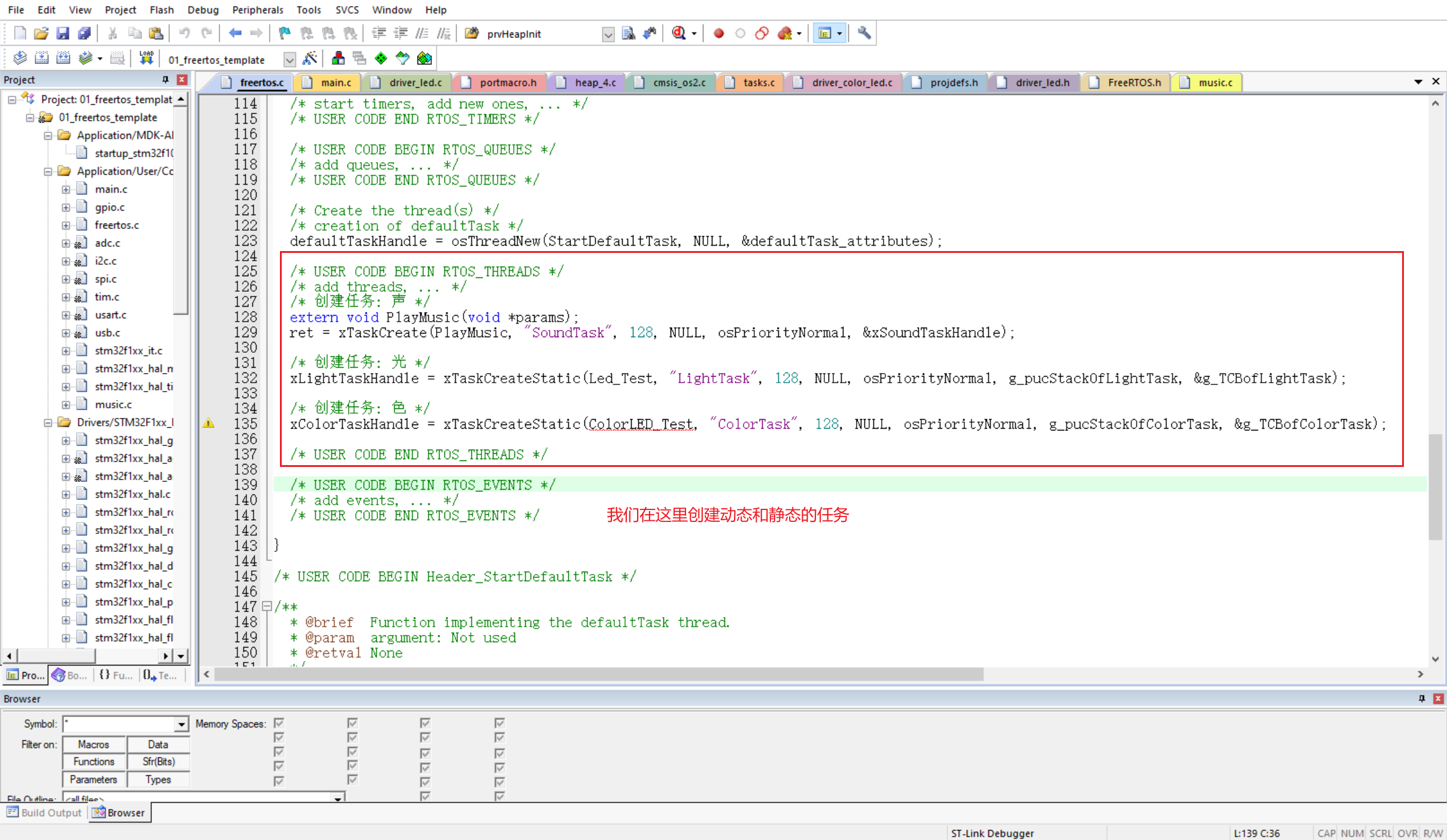Comment selection using the comment-lines icon

pos(422,33)
